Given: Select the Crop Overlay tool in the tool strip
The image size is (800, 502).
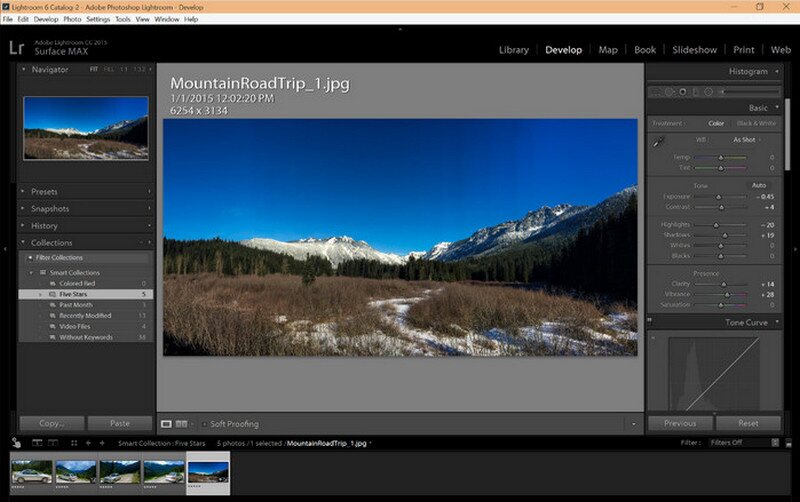Looking at the screenshot, I should tap(656, 92).
